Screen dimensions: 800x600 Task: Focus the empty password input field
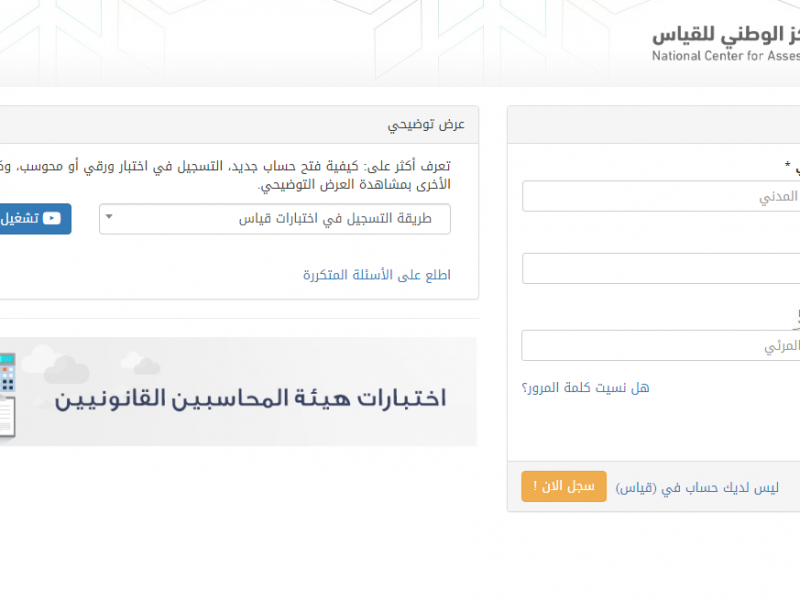(661, 268)
